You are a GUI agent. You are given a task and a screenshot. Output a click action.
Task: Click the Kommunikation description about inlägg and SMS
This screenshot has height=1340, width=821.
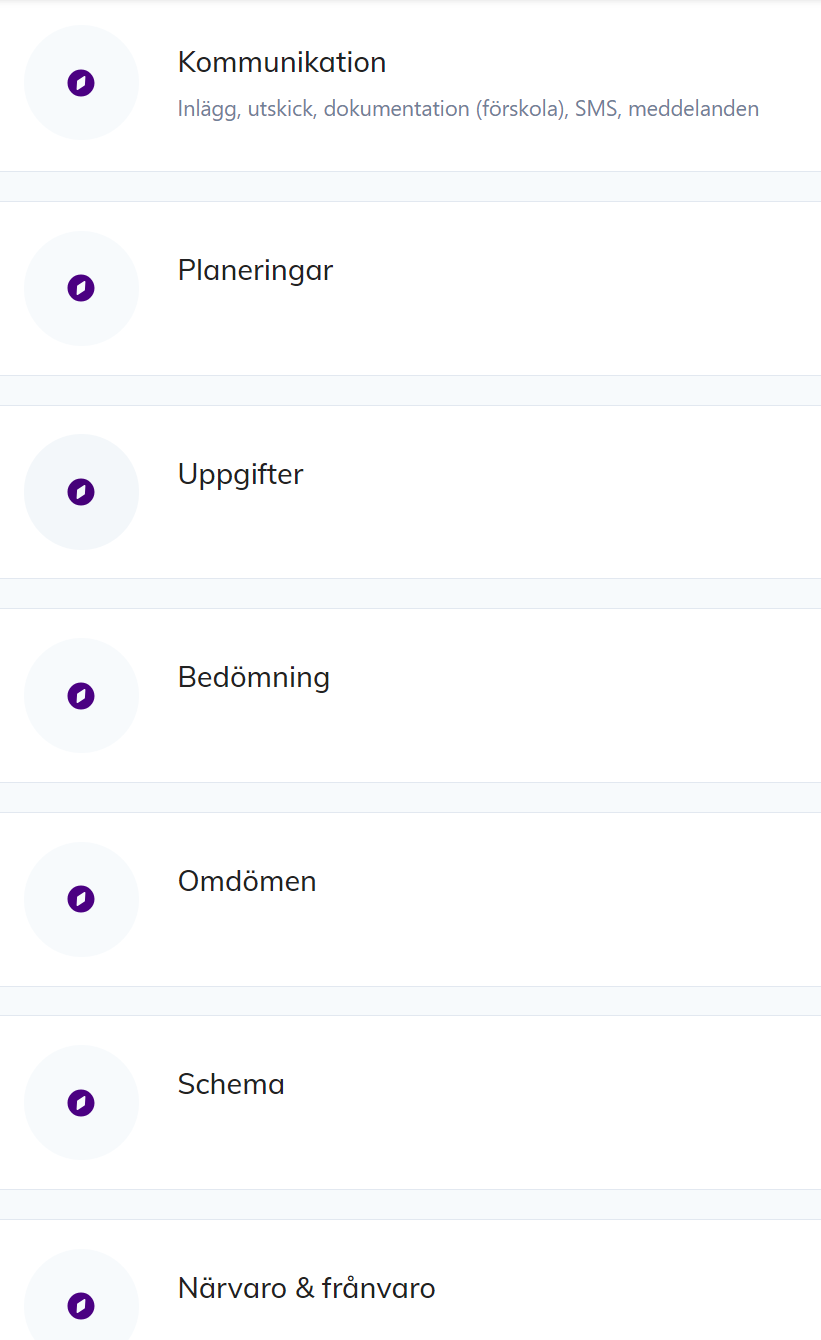coord(468,109)
